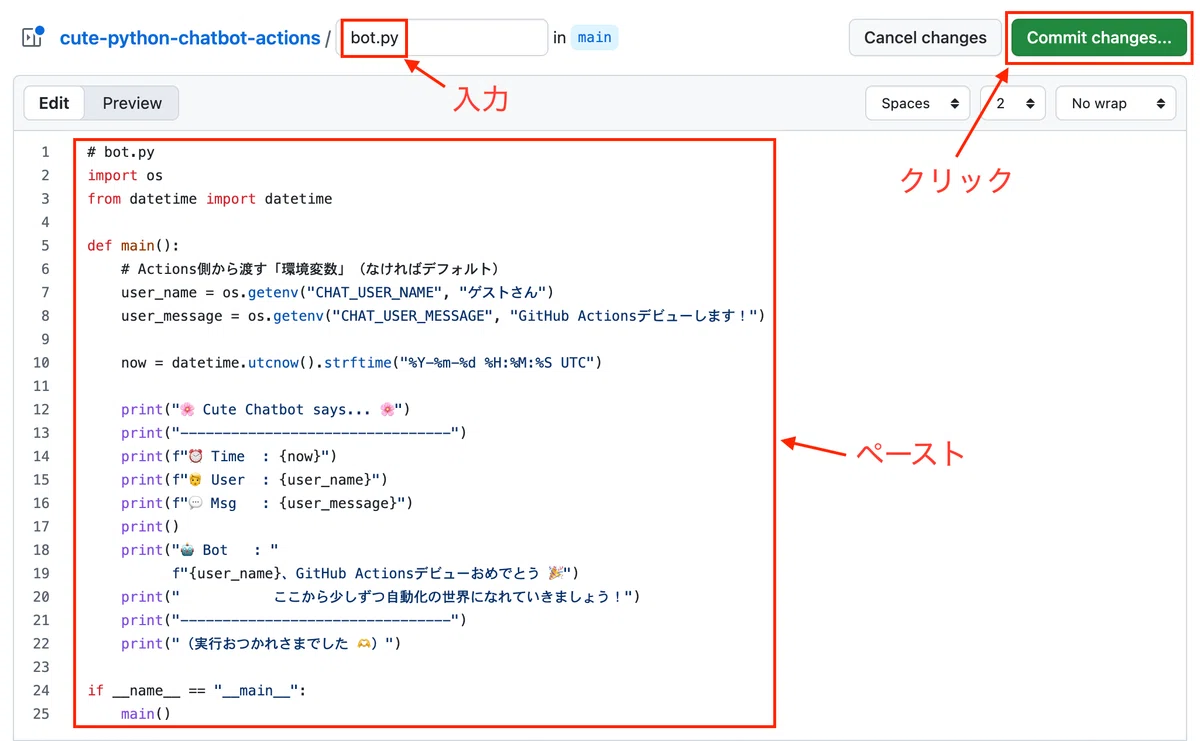This screenshot has width=1200, height=741.
Task: Click the "Cute Chatbot says..." print line
Action: point(266,410)
